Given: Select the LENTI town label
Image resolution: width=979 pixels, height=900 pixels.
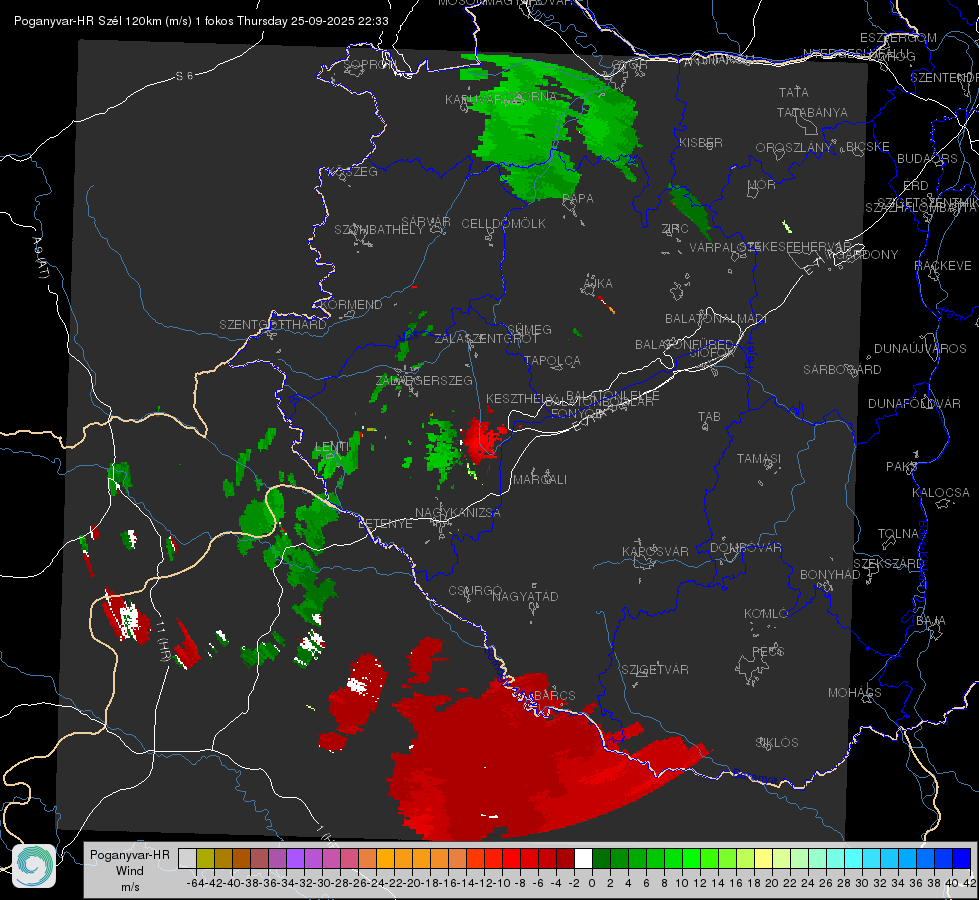Looking at the screenshot, I should [332, 447].
